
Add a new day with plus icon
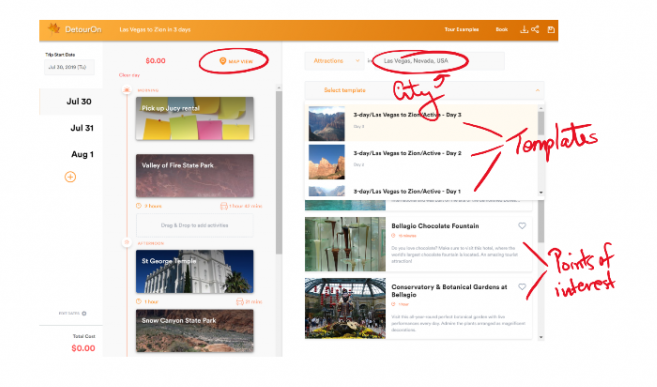click(70, 177)
